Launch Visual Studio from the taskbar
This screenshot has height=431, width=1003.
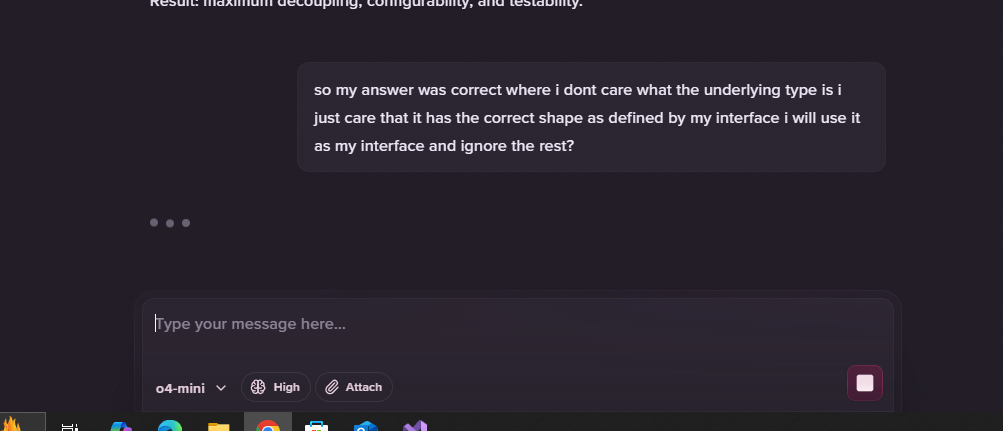coord(415,425)
